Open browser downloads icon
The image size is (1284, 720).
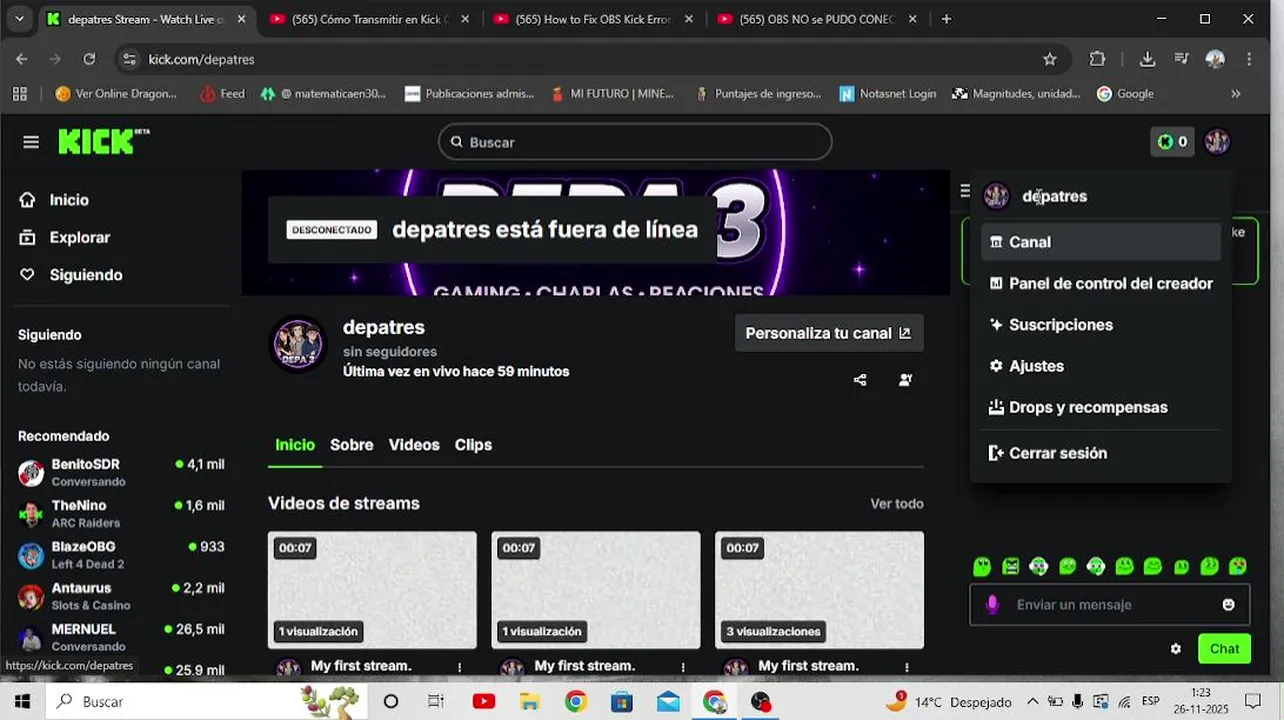click(1147, 59)
